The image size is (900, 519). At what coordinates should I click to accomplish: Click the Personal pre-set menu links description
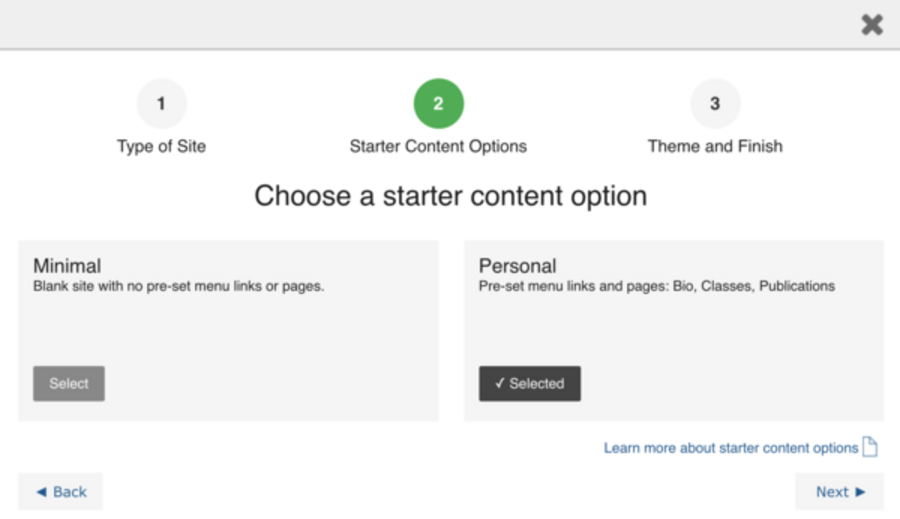click(656, 286)
